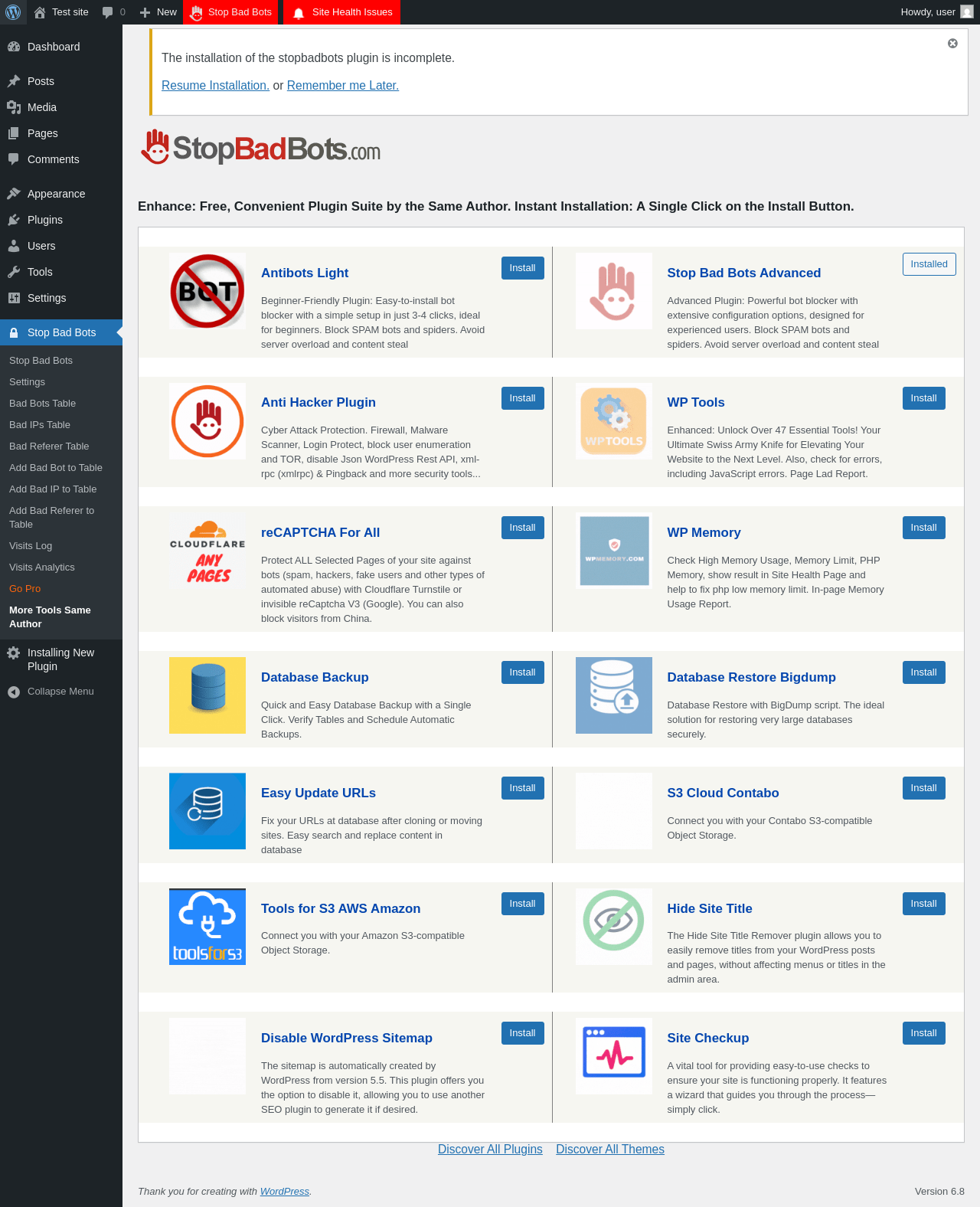Image resolution: width=980 pixels, height=1207 pixels.
Task: Click the WP Tools thumbnail
Action: click(614, 421)
